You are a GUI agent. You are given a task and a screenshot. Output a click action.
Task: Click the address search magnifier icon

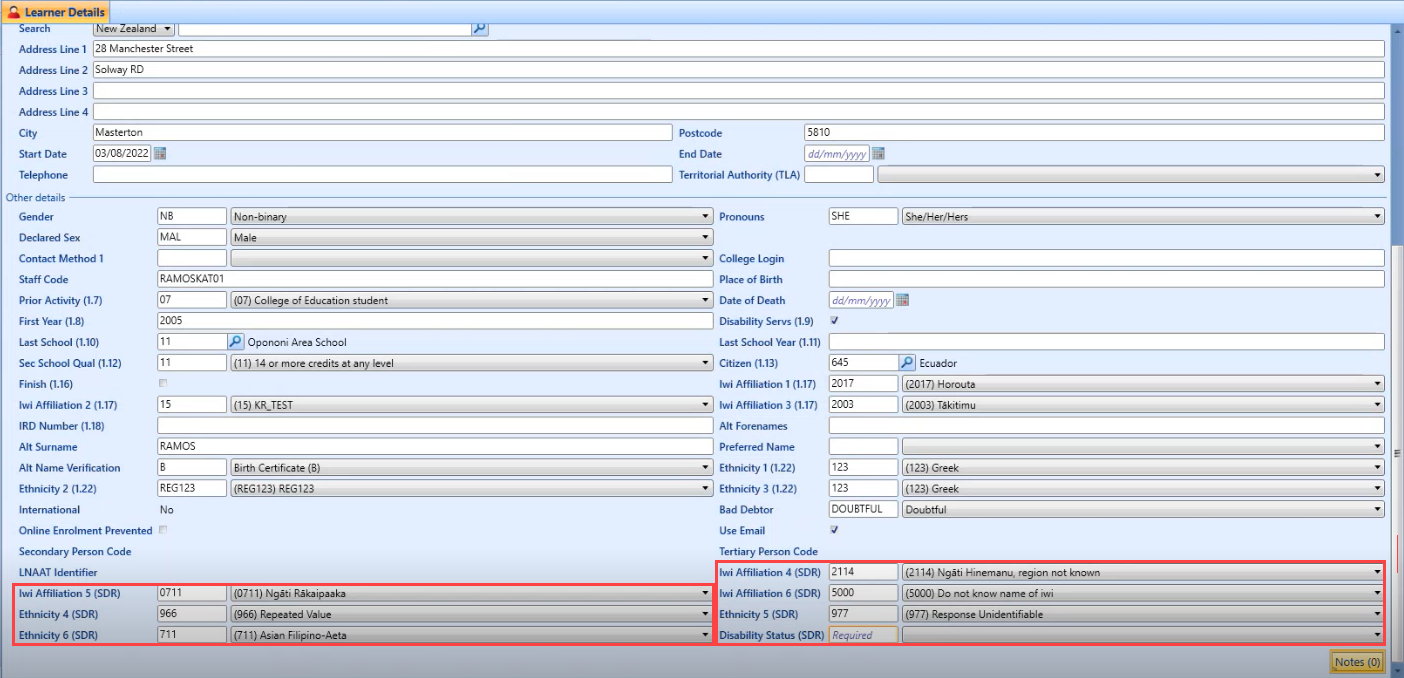(x=480, y=29)
